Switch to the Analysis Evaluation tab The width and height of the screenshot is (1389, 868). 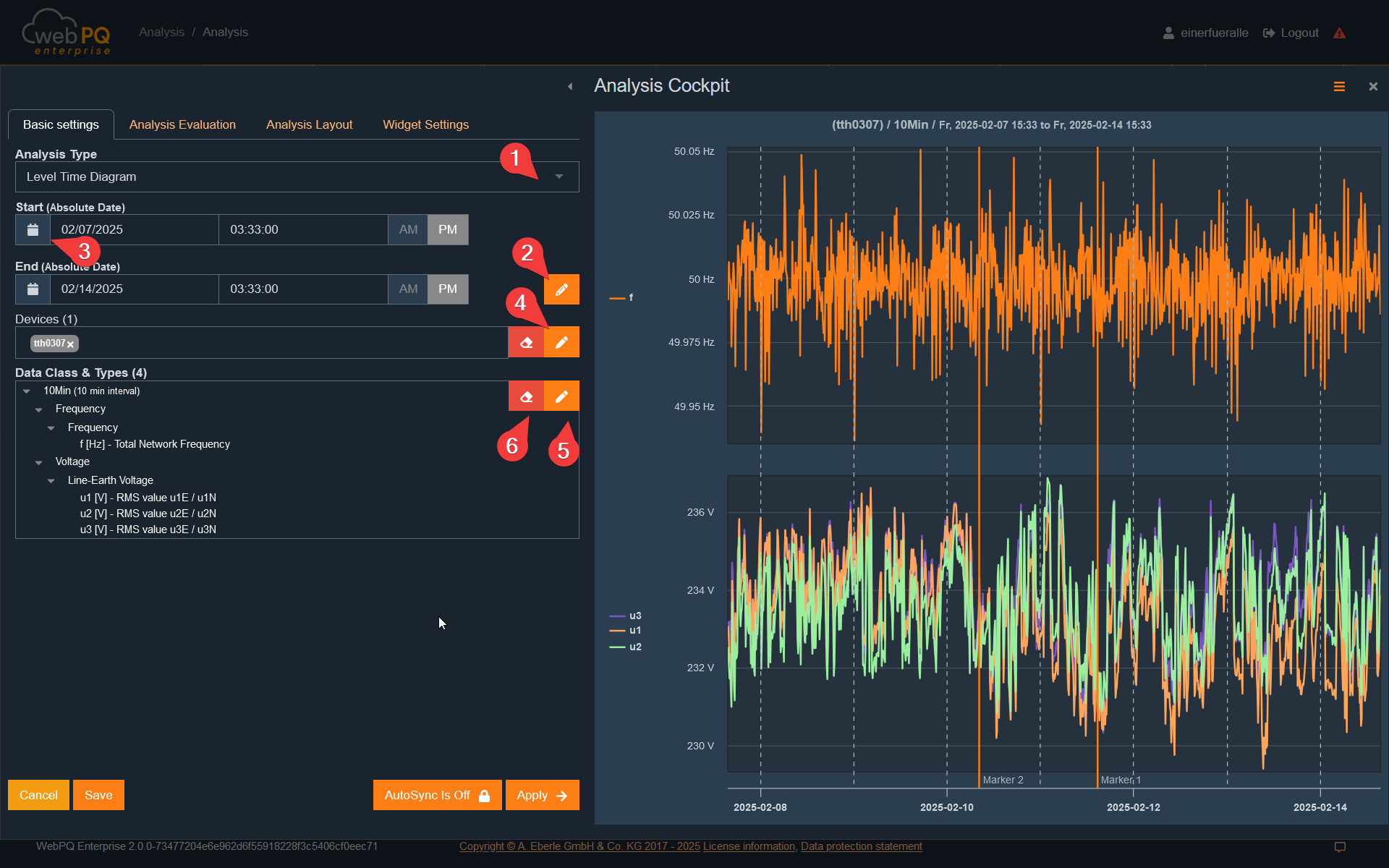pyautogui.click(x=182, y=124)
